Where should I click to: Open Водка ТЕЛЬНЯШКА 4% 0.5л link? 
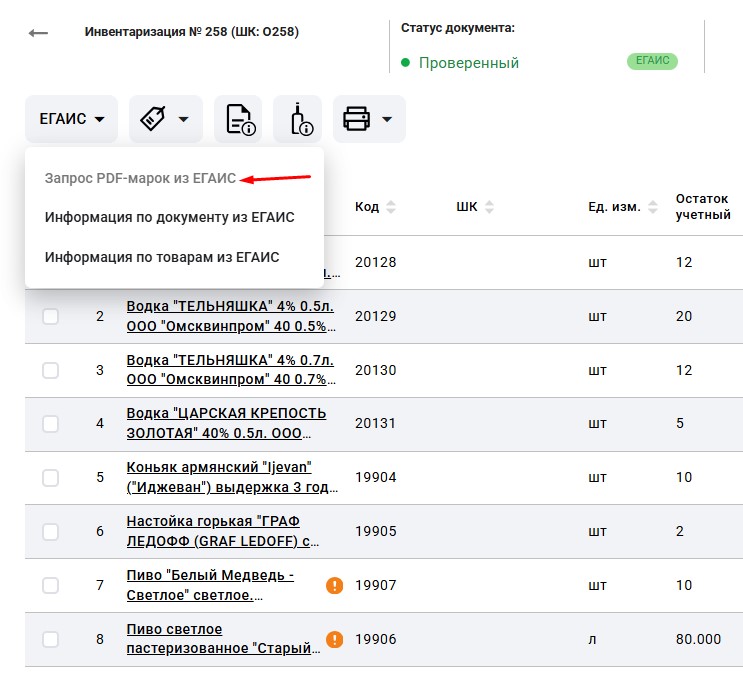[x=231, y=316]
